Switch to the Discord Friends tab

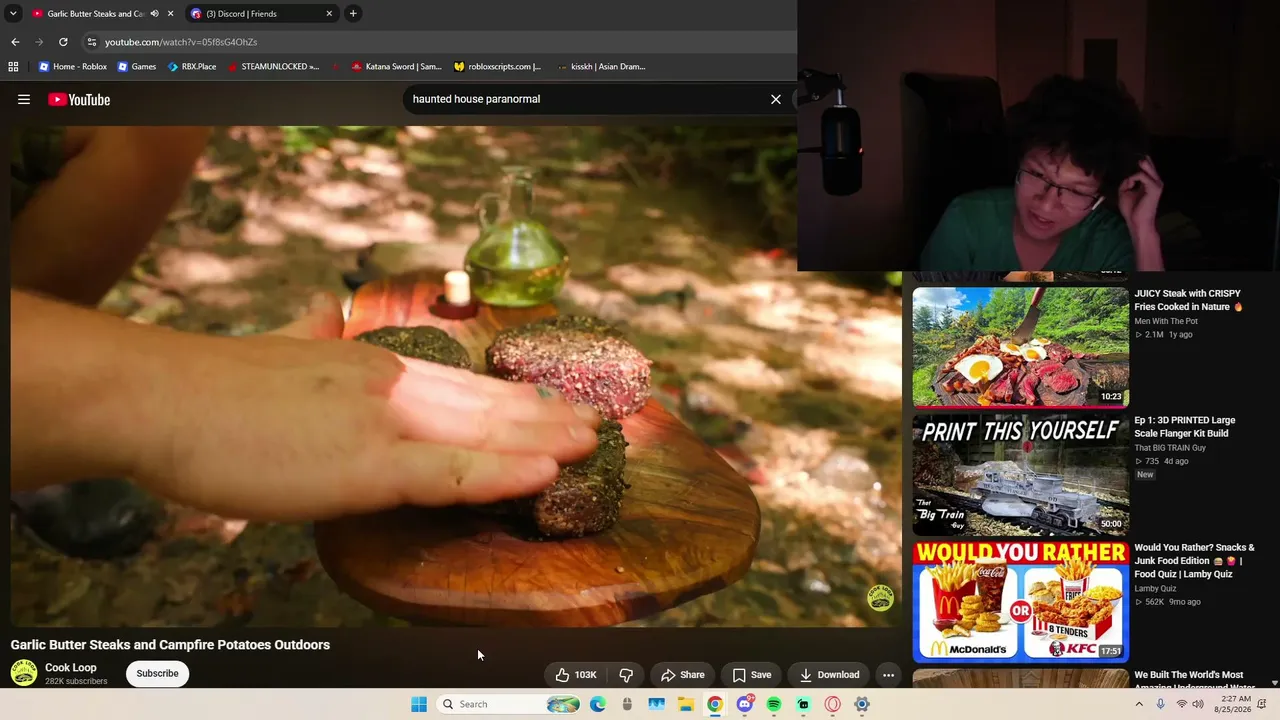(x=262, y=14)
